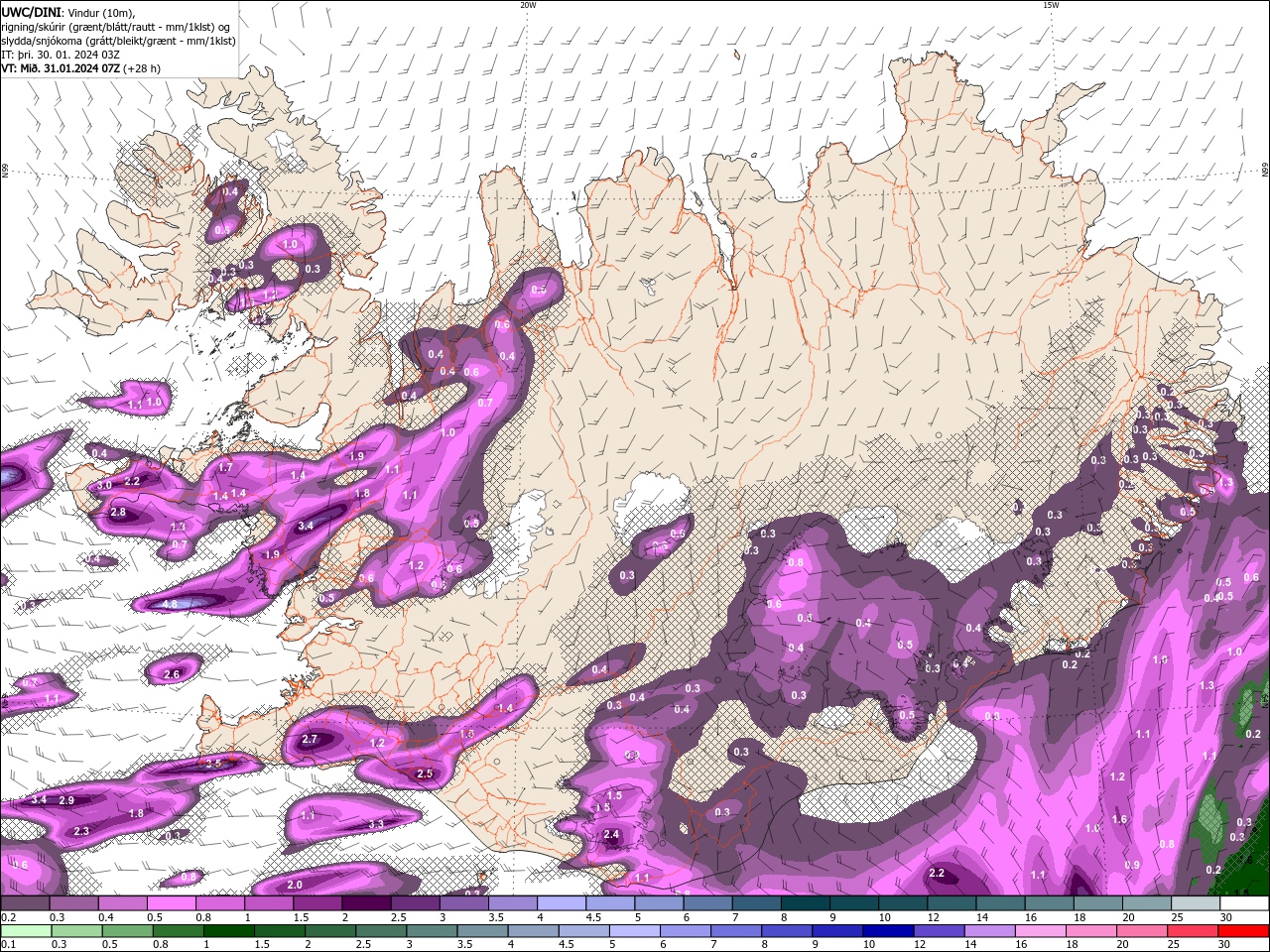Select the 2.8 precipitation value on the map
Screen dimensions: 1270x952
pyautogui.click(x=118, y=513)
